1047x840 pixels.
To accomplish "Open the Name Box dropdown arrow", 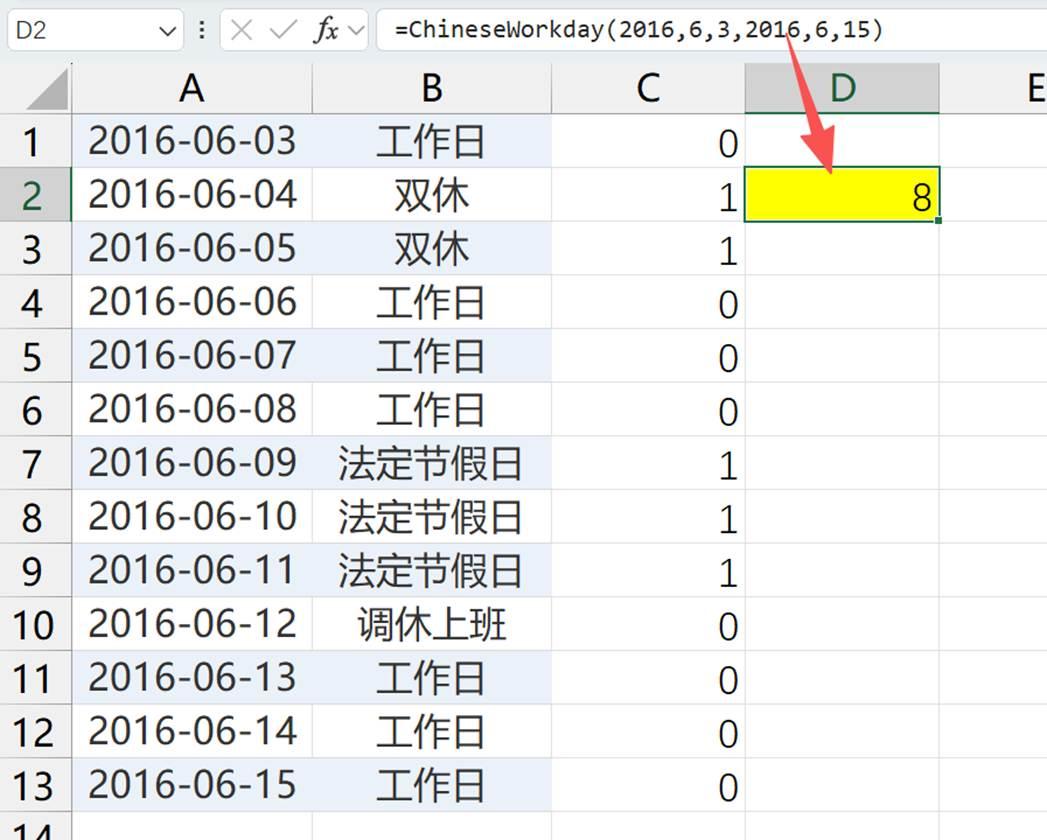I will pos(167,31).
